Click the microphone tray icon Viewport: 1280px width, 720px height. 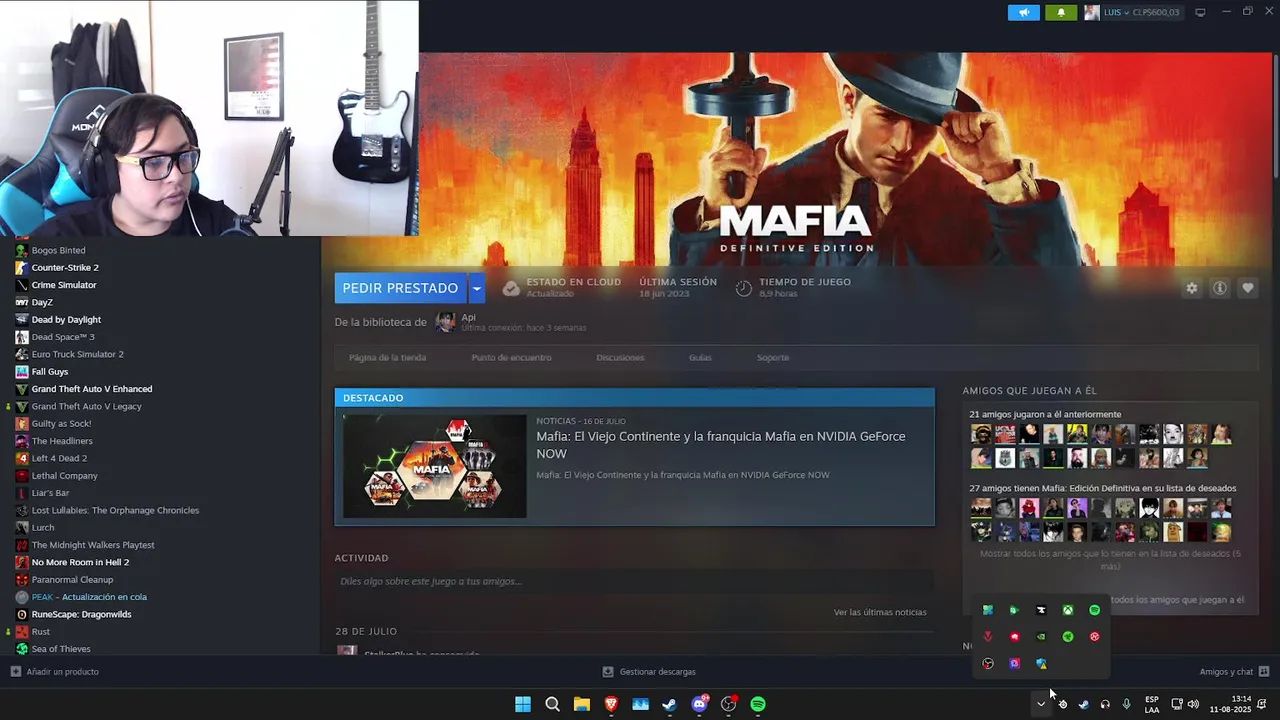click(1126, 704)
